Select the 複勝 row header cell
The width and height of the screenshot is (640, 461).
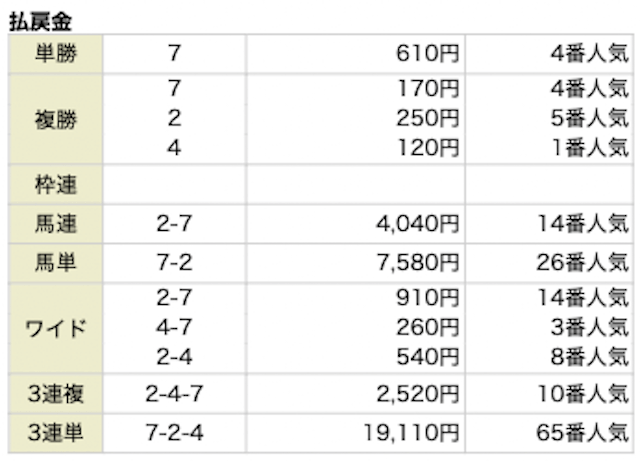tap(56, 119)
